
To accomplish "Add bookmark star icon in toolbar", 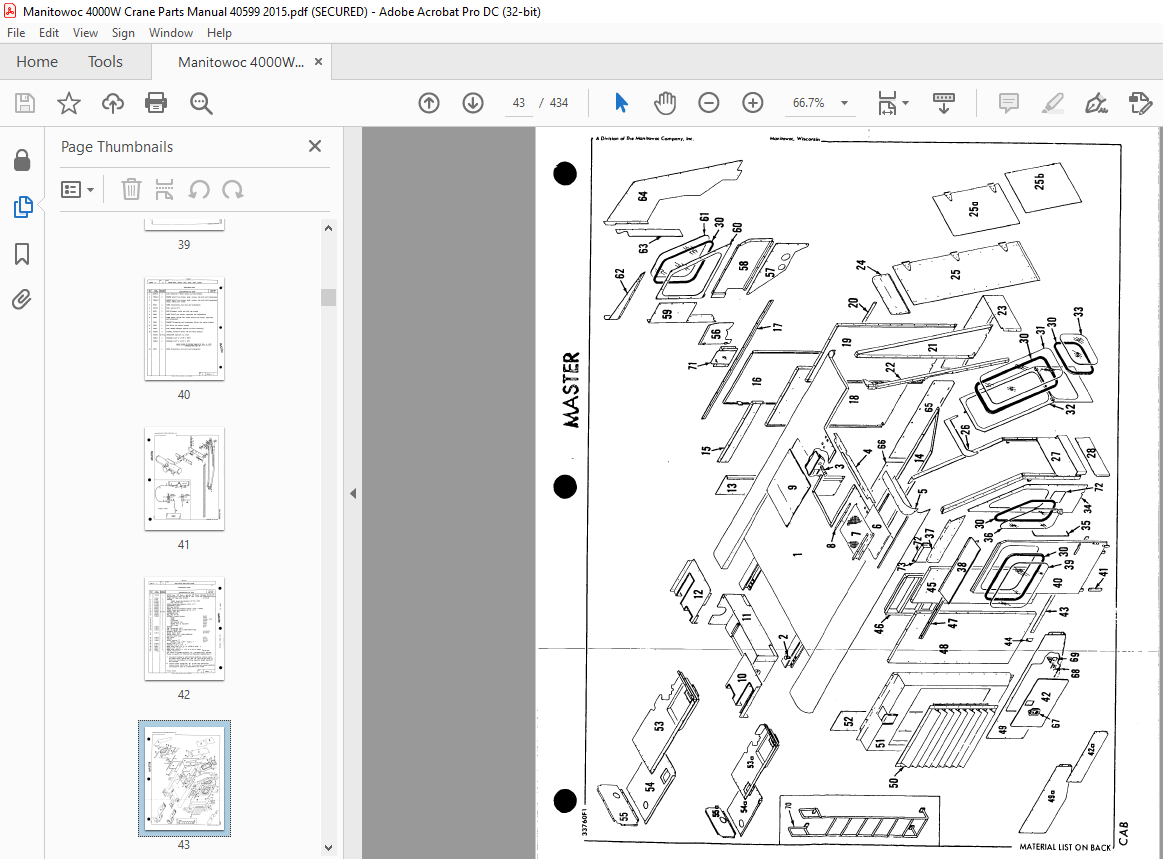I will [x=69, y=103].
